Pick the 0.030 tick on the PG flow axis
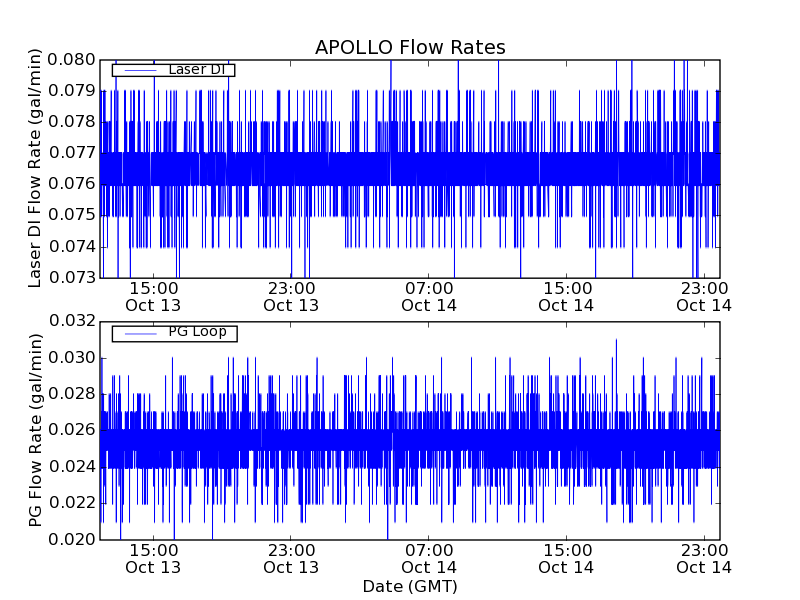 coord(71,358)
